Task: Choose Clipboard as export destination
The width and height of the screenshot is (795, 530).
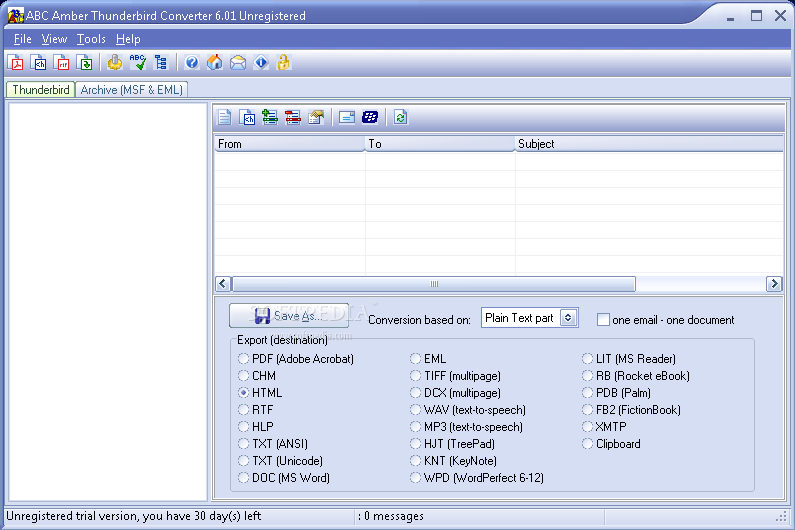Action: click(611, 444)
